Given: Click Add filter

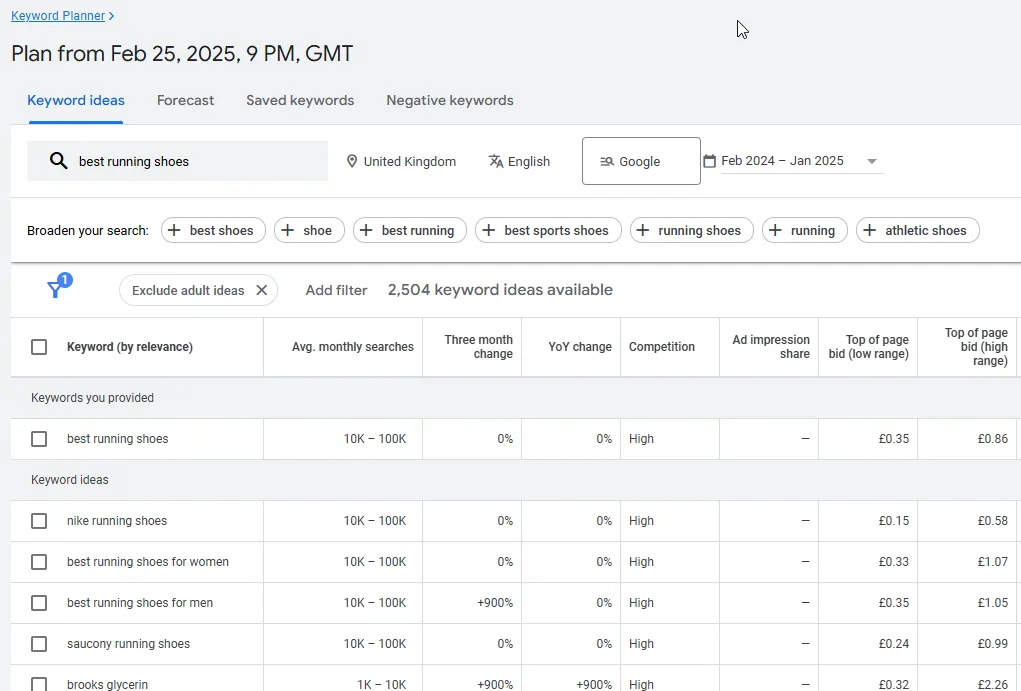Looking at the screenshot, I should (337, 290).
